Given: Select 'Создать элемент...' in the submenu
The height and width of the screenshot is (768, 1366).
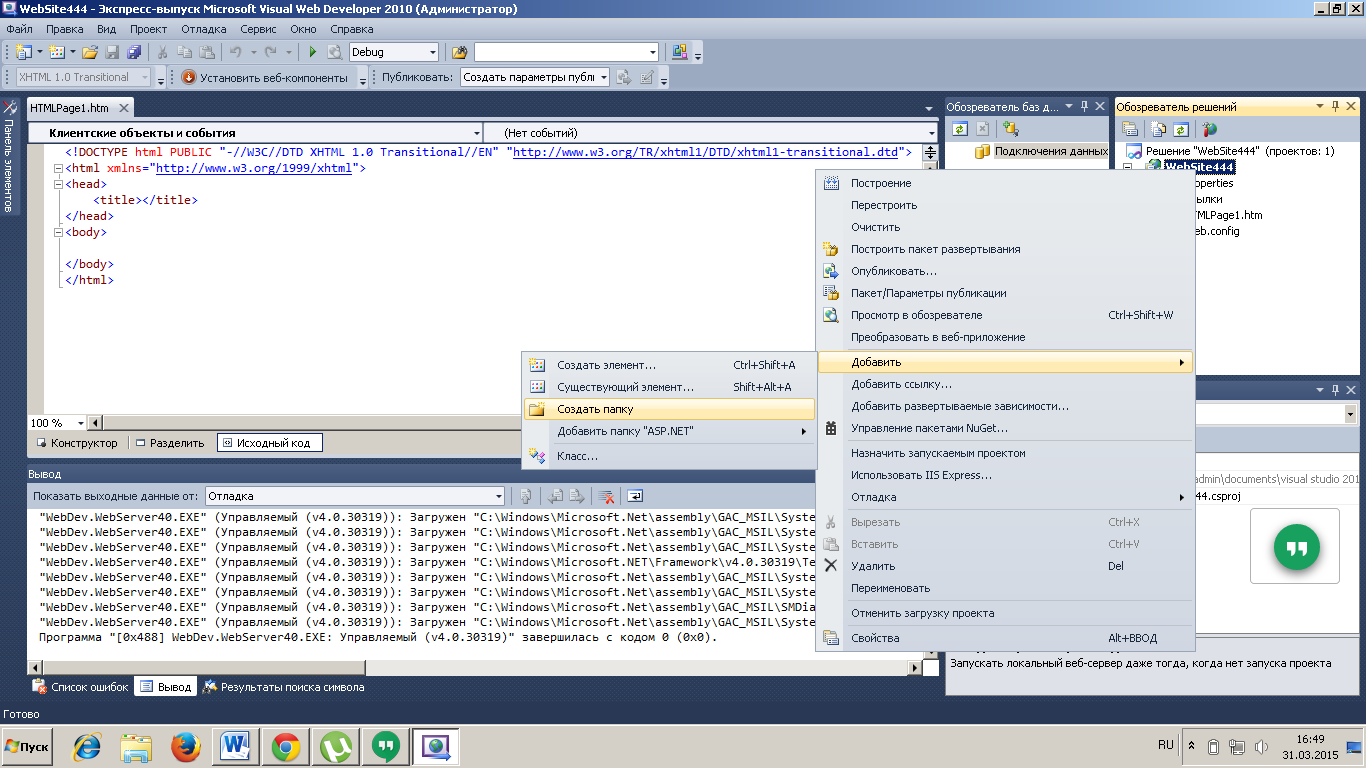Looking at the screenshot, I should pyautogui.click(x=669, y=365).
